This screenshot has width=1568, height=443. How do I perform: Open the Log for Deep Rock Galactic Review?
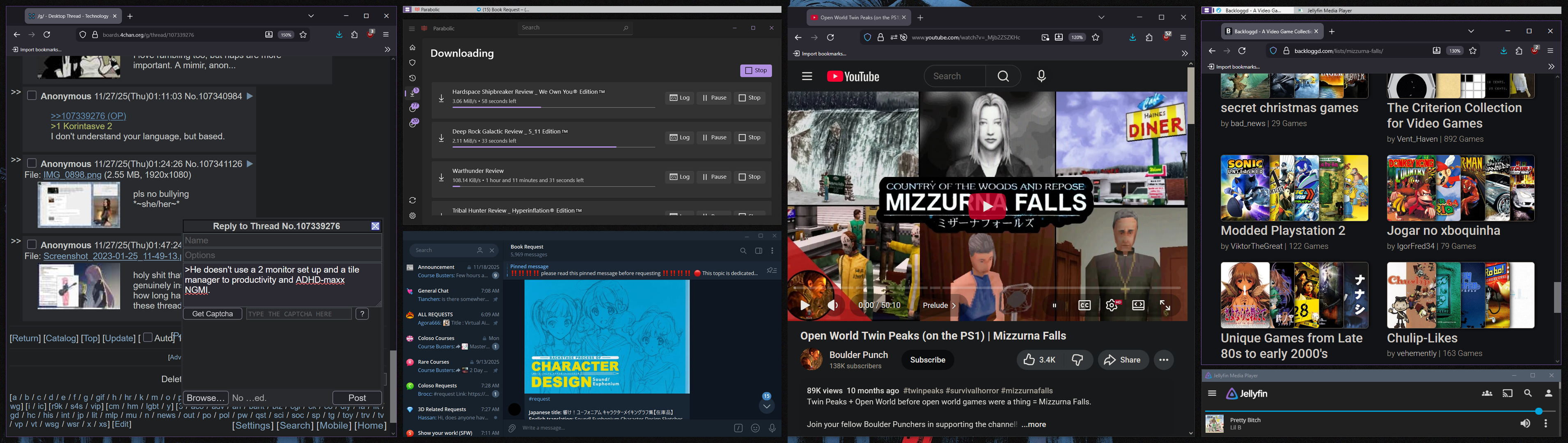pos(679,138)
